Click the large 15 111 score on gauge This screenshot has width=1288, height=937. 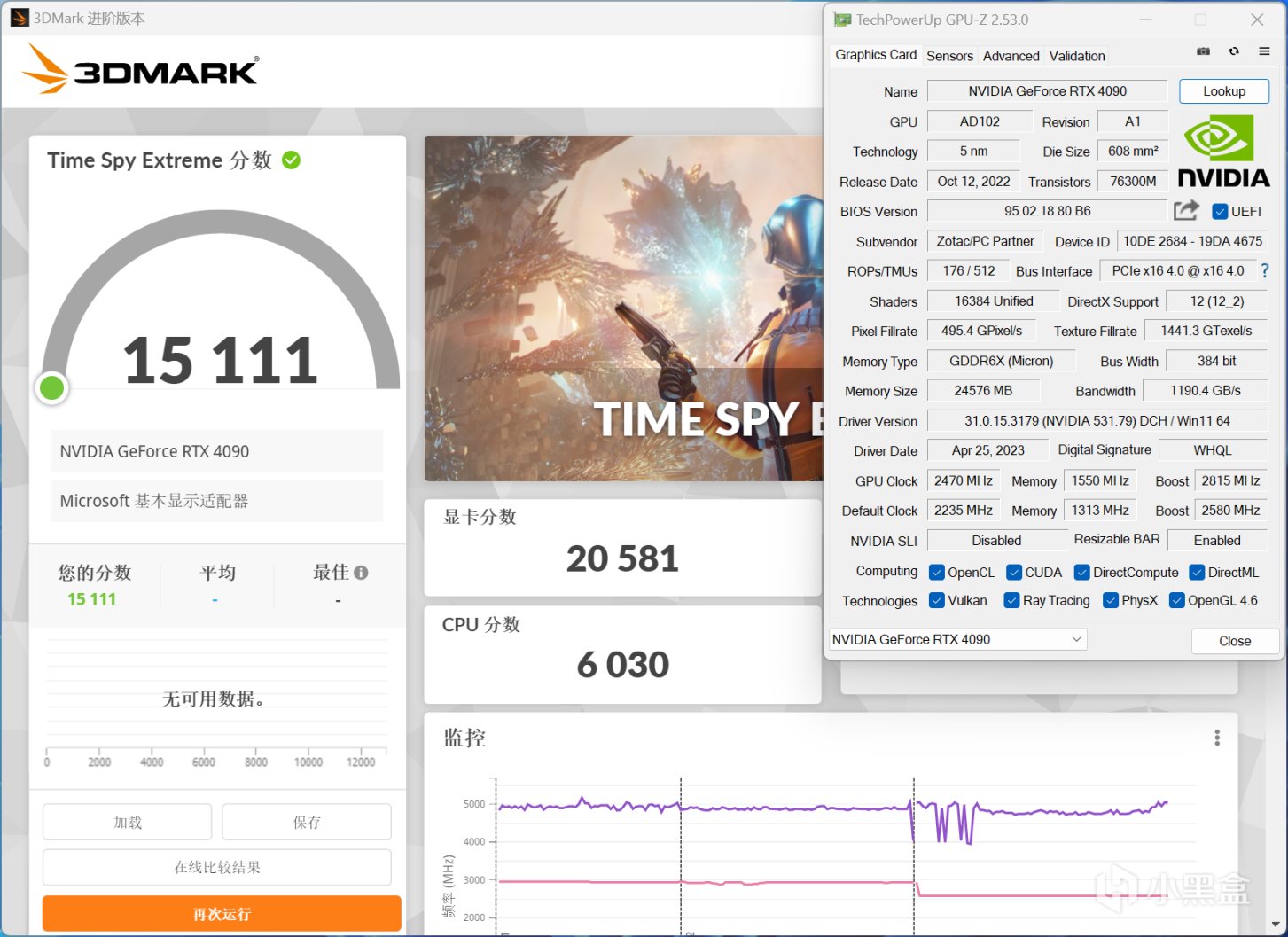(220, 361)
